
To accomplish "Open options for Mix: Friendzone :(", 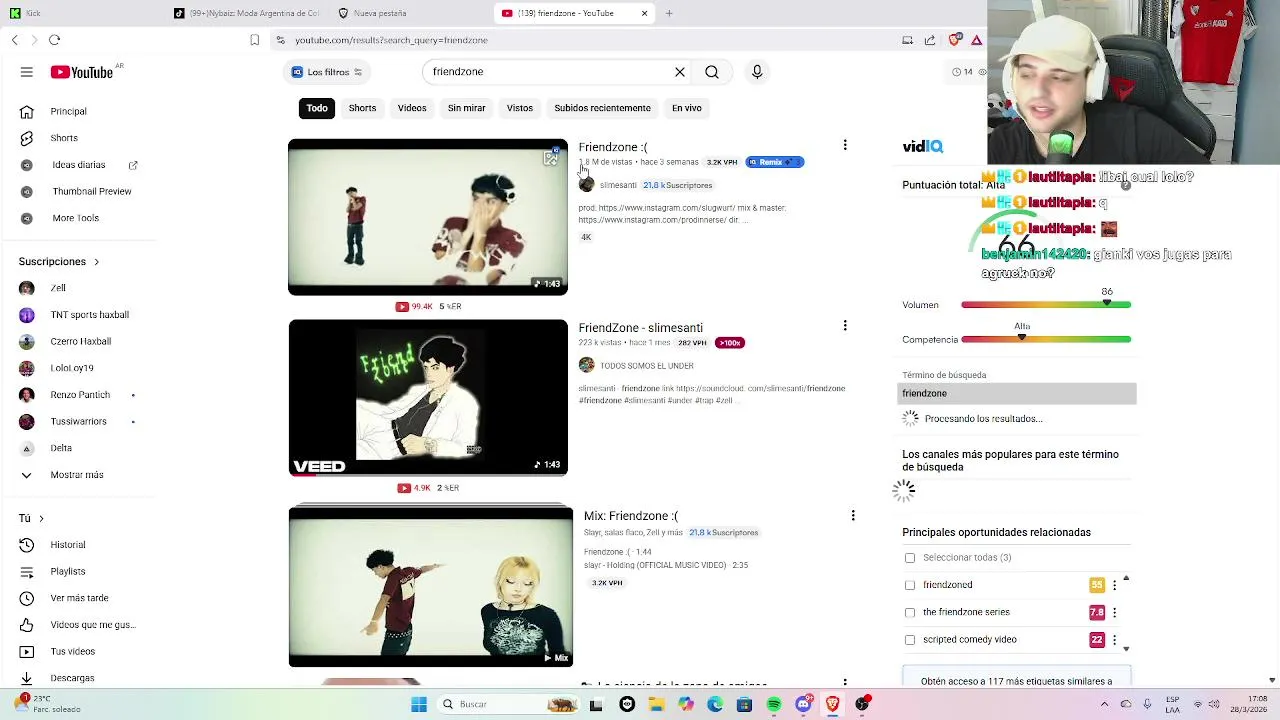I will pos(853,516).
